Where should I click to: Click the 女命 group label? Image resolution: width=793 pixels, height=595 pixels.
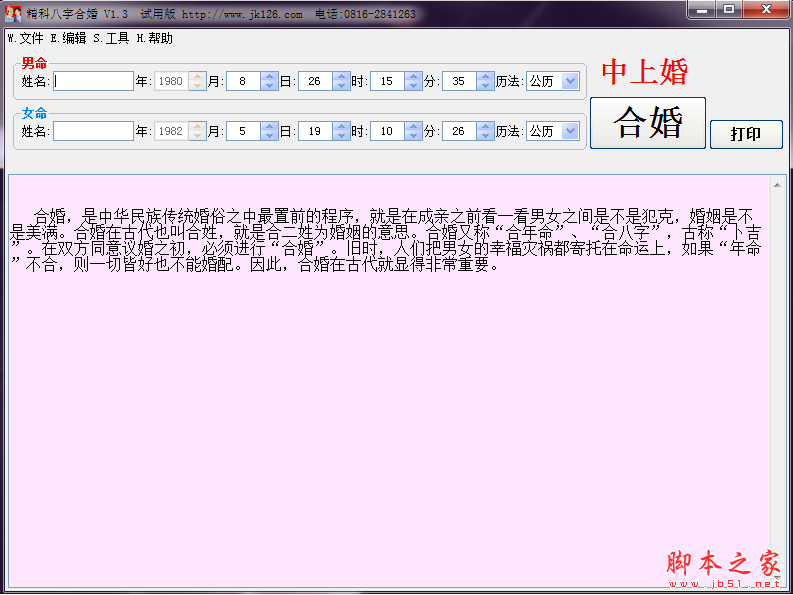34,113
